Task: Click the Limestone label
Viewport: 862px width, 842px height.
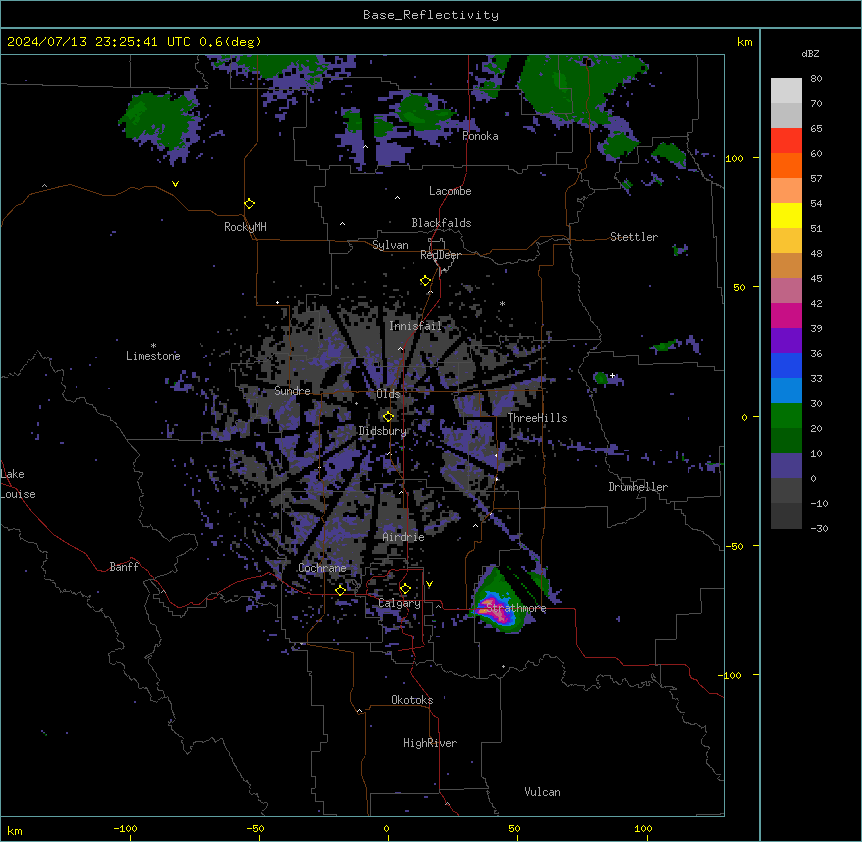Action: click(153, 356)
